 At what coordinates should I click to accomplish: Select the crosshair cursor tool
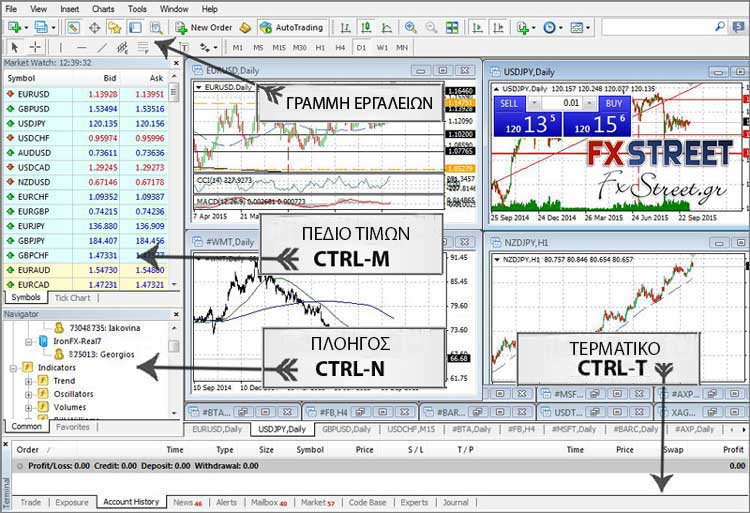pyautogui.click(x=35, y=47)
